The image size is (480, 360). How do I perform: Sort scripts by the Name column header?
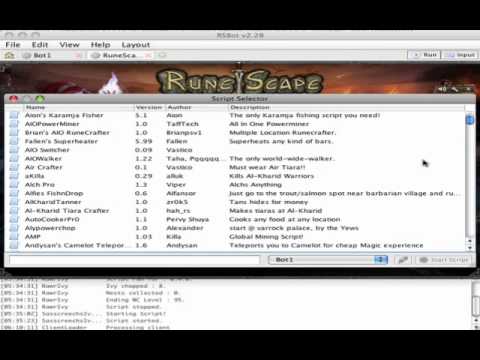pos(79,107)
